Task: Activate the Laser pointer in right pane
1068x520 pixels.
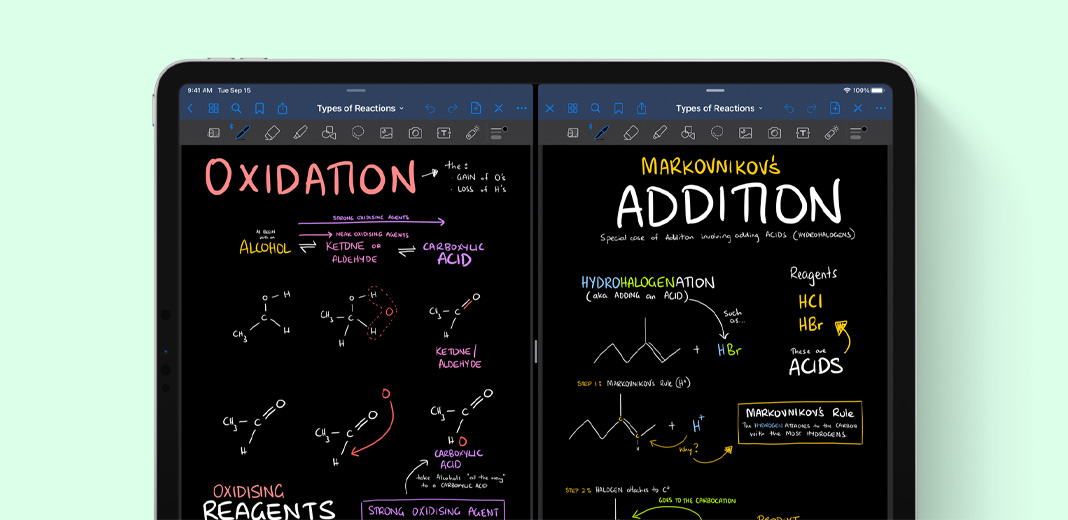Action: point(831,132)
